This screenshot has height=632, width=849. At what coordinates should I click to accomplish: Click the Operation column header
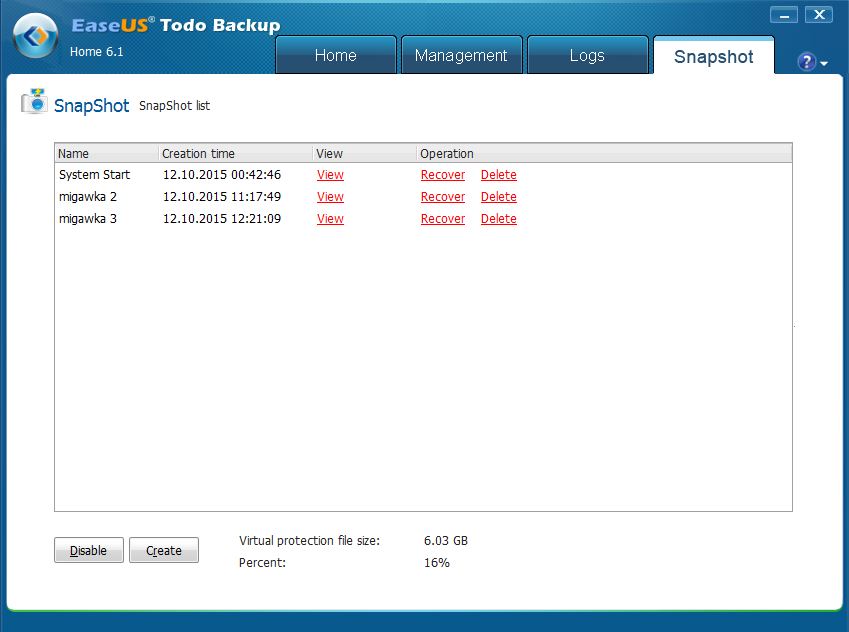tap(604, 153)
